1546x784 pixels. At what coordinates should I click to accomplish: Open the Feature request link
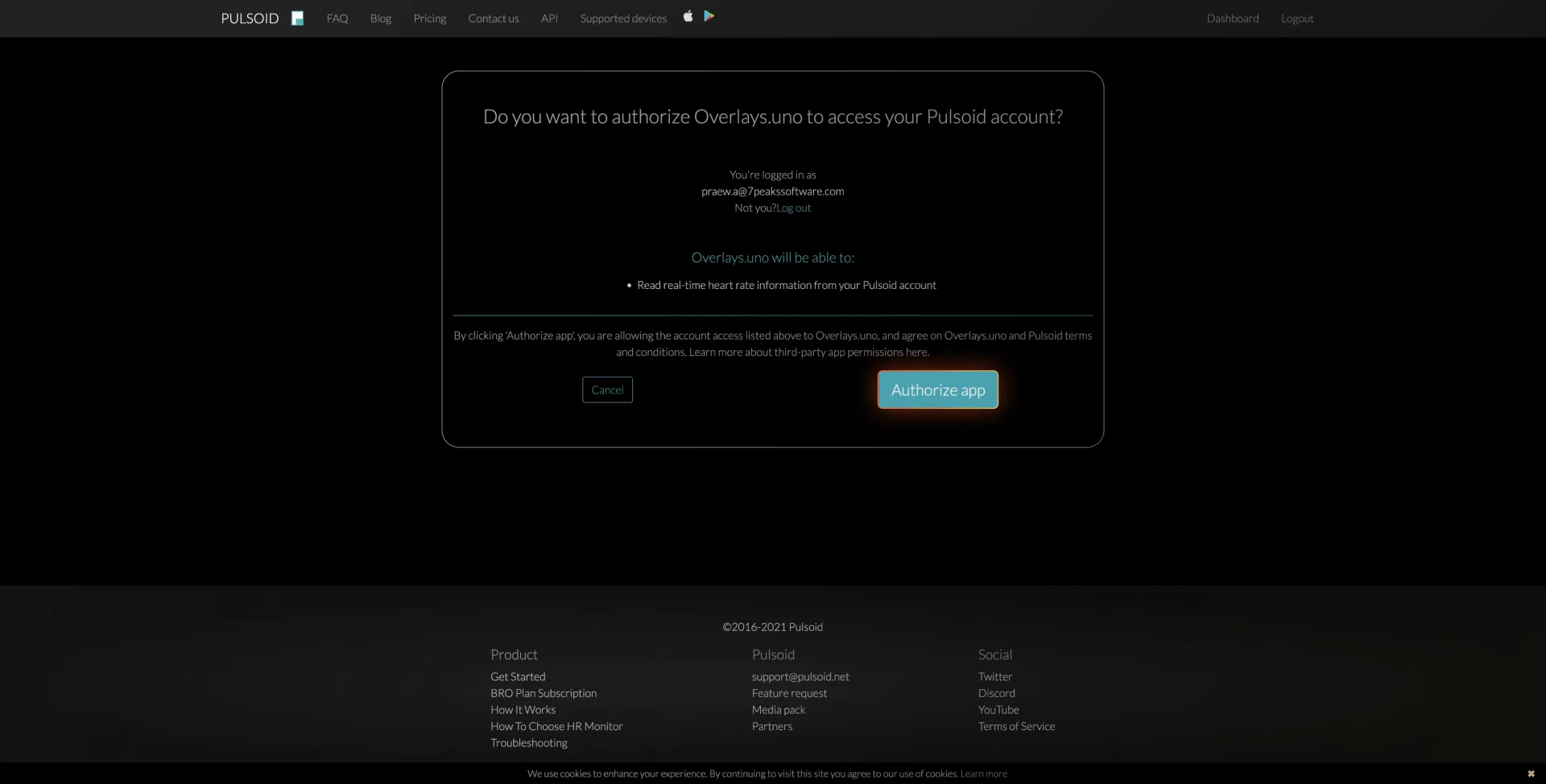point(789,693)
